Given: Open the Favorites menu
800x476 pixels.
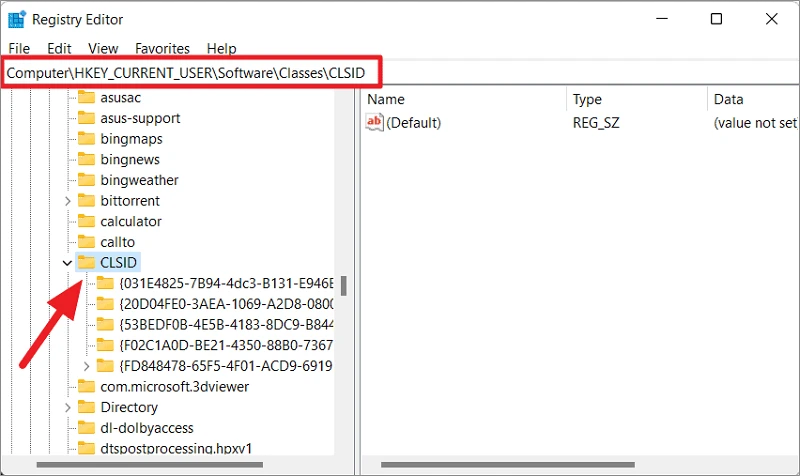Looking at the screenshot, I should (162, 48).
